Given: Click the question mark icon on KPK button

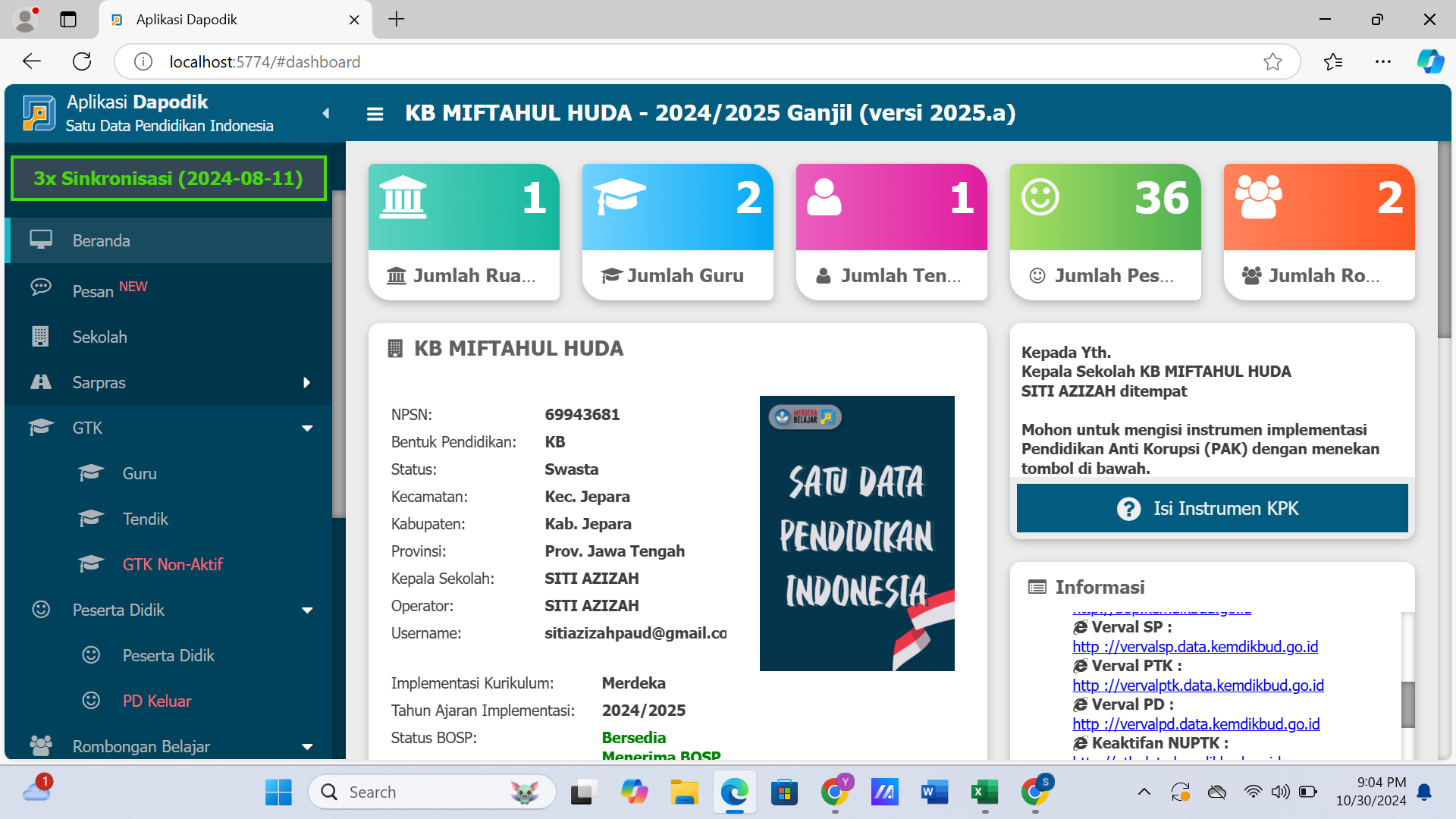Looking at the screenshot, I should click(1128, 509).
